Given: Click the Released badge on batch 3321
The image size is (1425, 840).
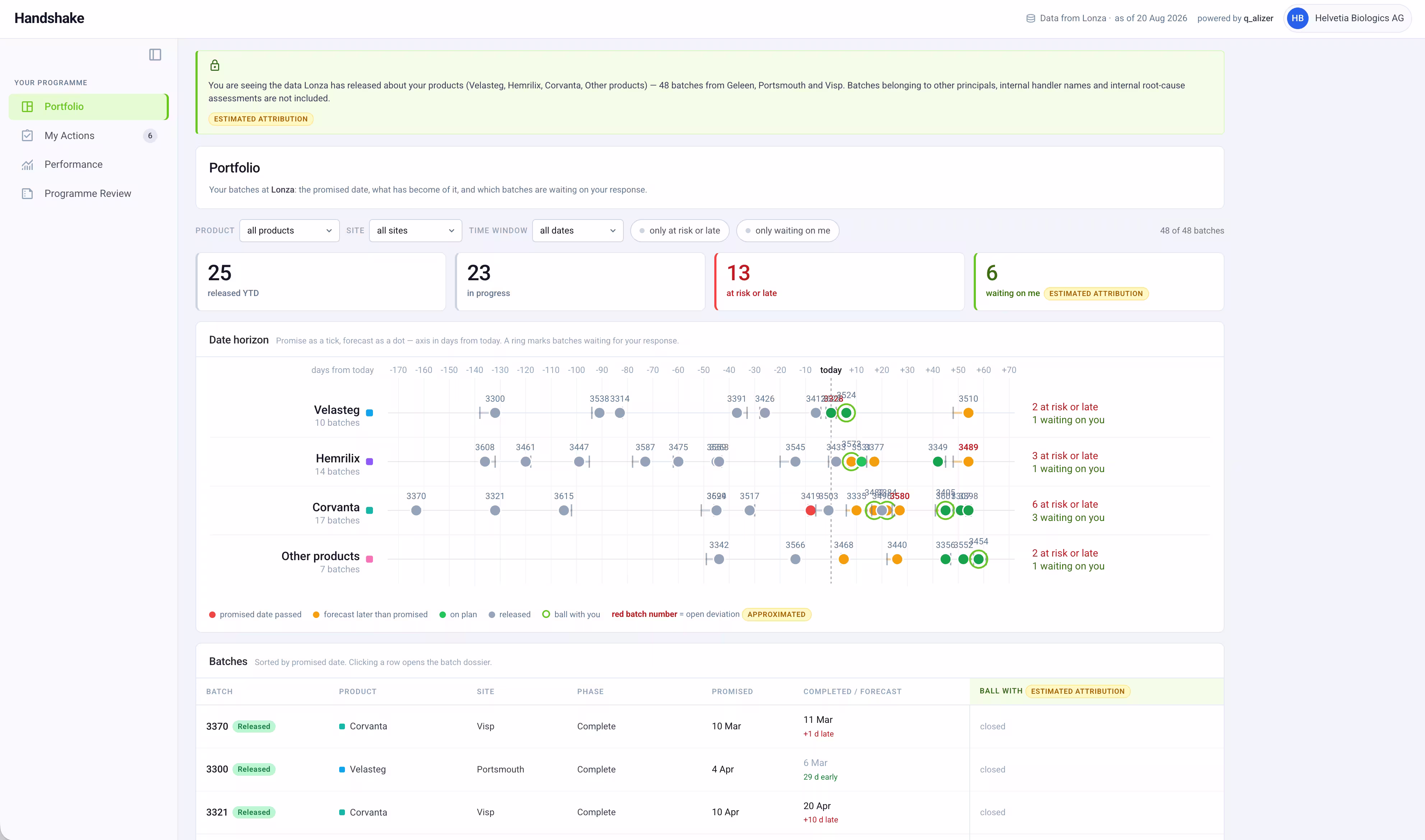Looking at the screenshot, I should click(x=254, y=812).
